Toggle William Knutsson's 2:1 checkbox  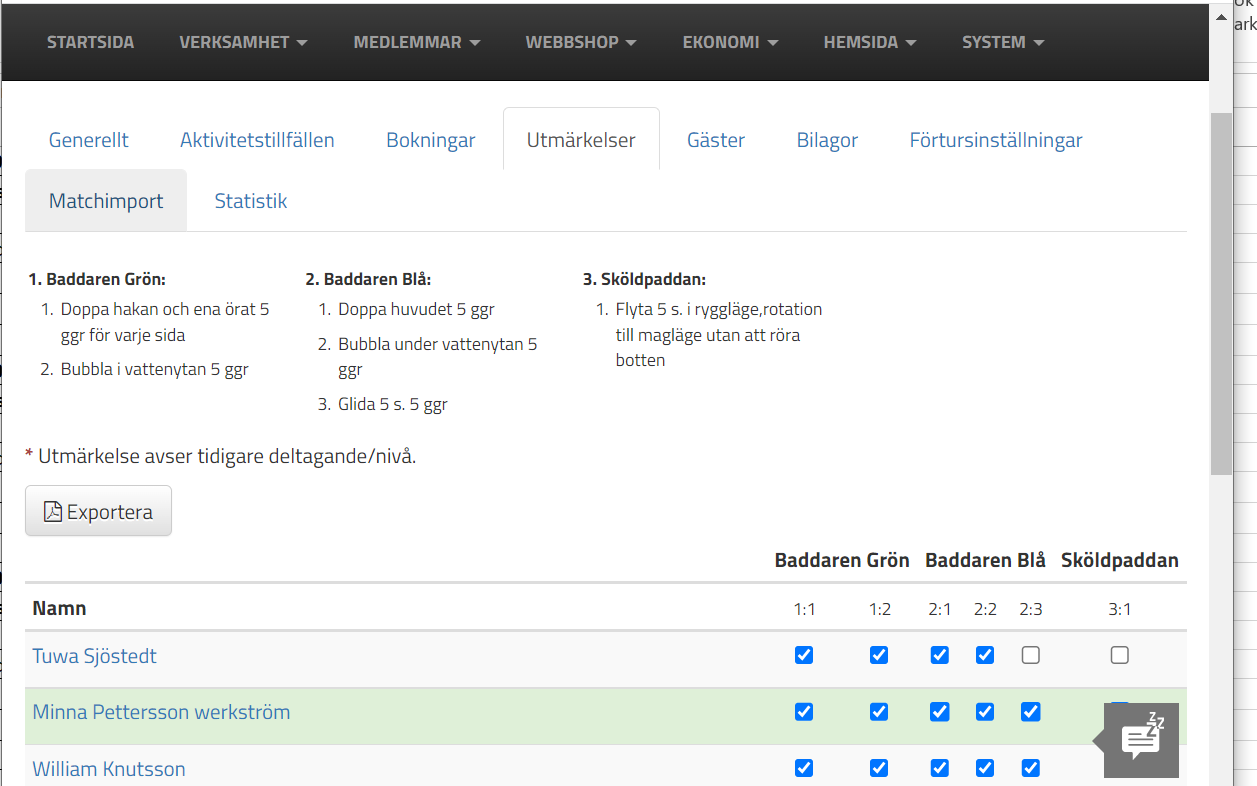940,768
